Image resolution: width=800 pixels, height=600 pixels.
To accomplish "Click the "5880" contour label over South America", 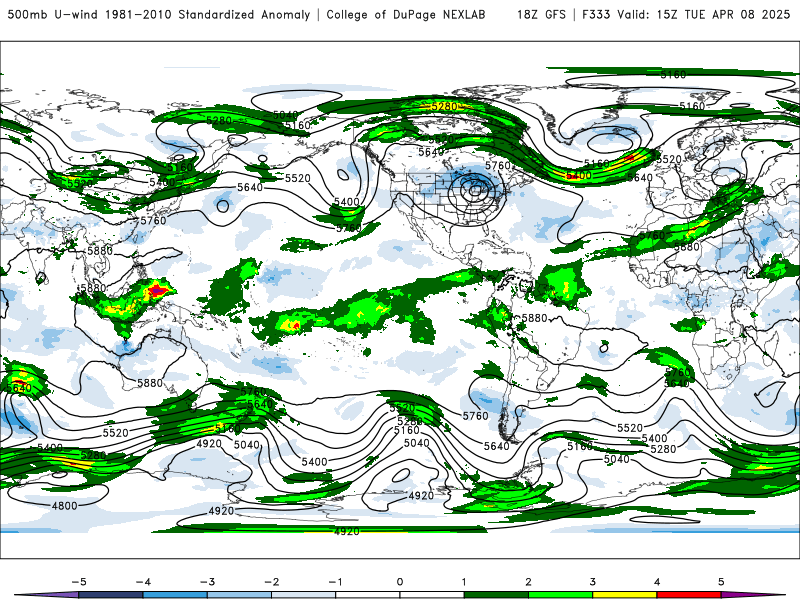I will click(x=534, y=318).
